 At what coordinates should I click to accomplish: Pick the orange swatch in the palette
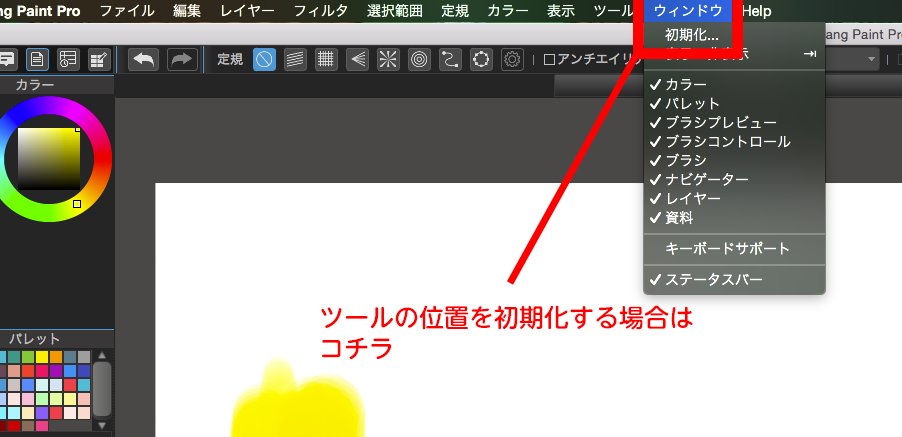[x=56, y=357]
